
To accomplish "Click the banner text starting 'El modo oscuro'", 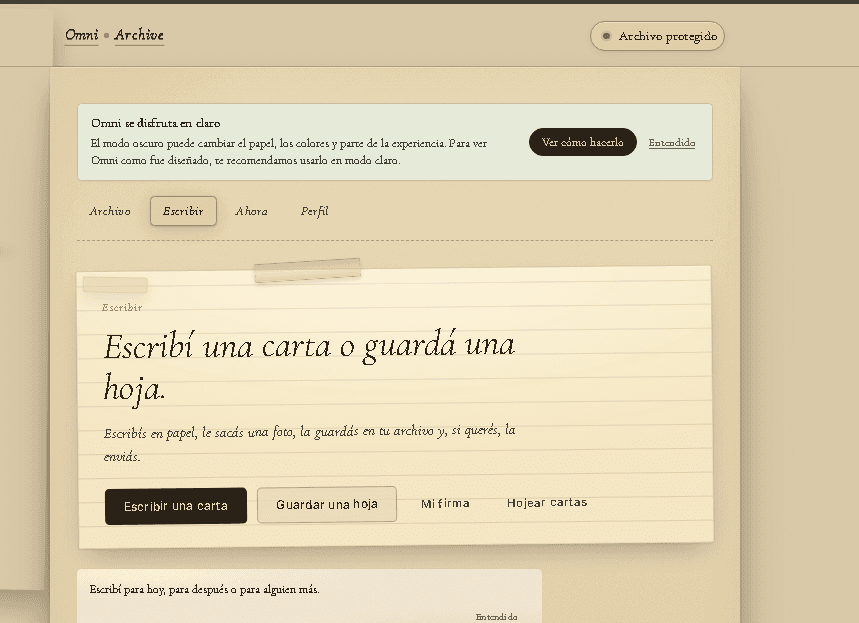I will (x=289, y=152).
